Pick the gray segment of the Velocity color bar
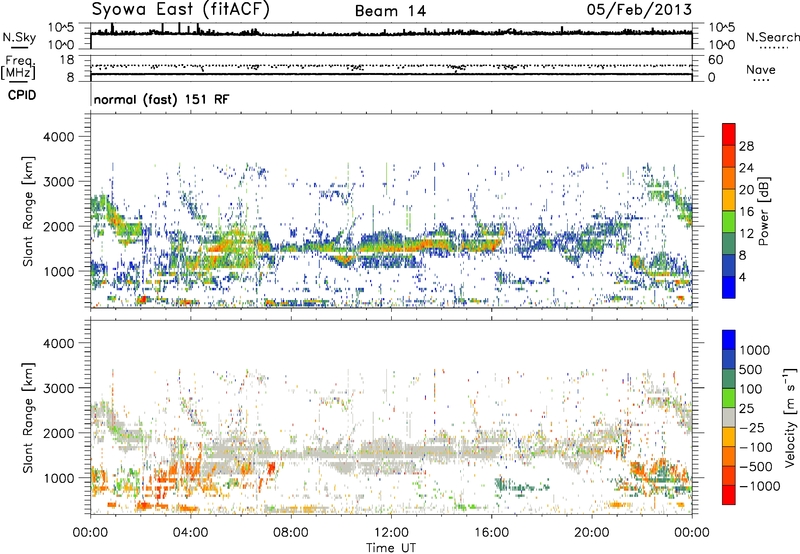Screen dimensions: 800x554 pyautogui.click(x=729, y=417)
